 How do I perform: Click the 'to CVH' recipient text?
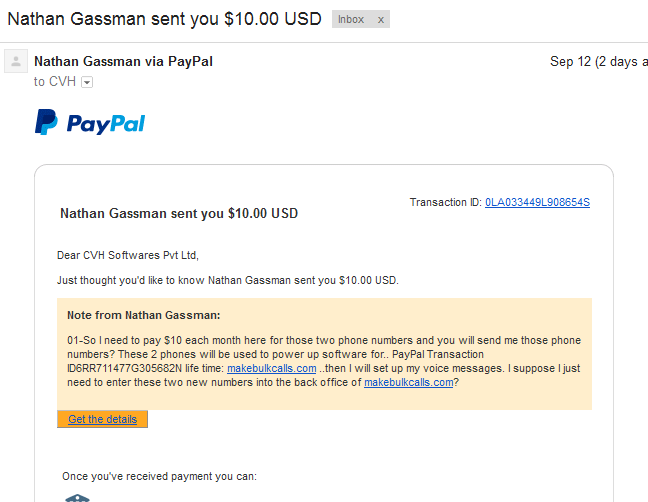(x=55, y=82)
